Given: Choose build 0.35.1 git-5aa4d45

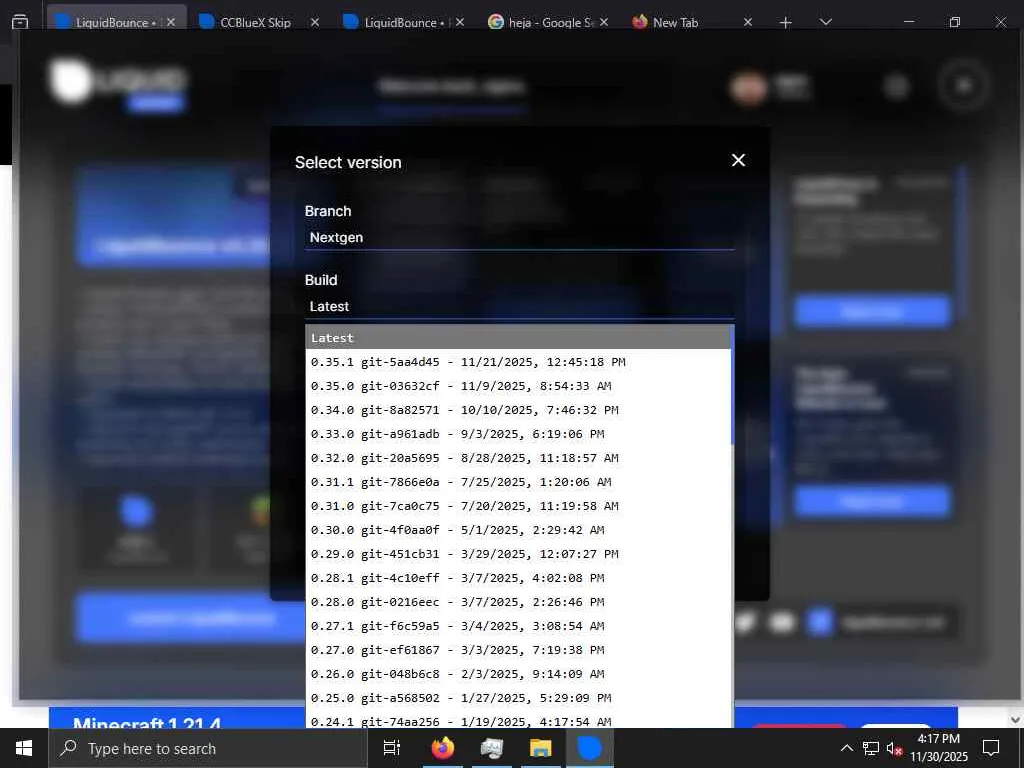Looking at the screenshot, I should [x=518, y=362].
